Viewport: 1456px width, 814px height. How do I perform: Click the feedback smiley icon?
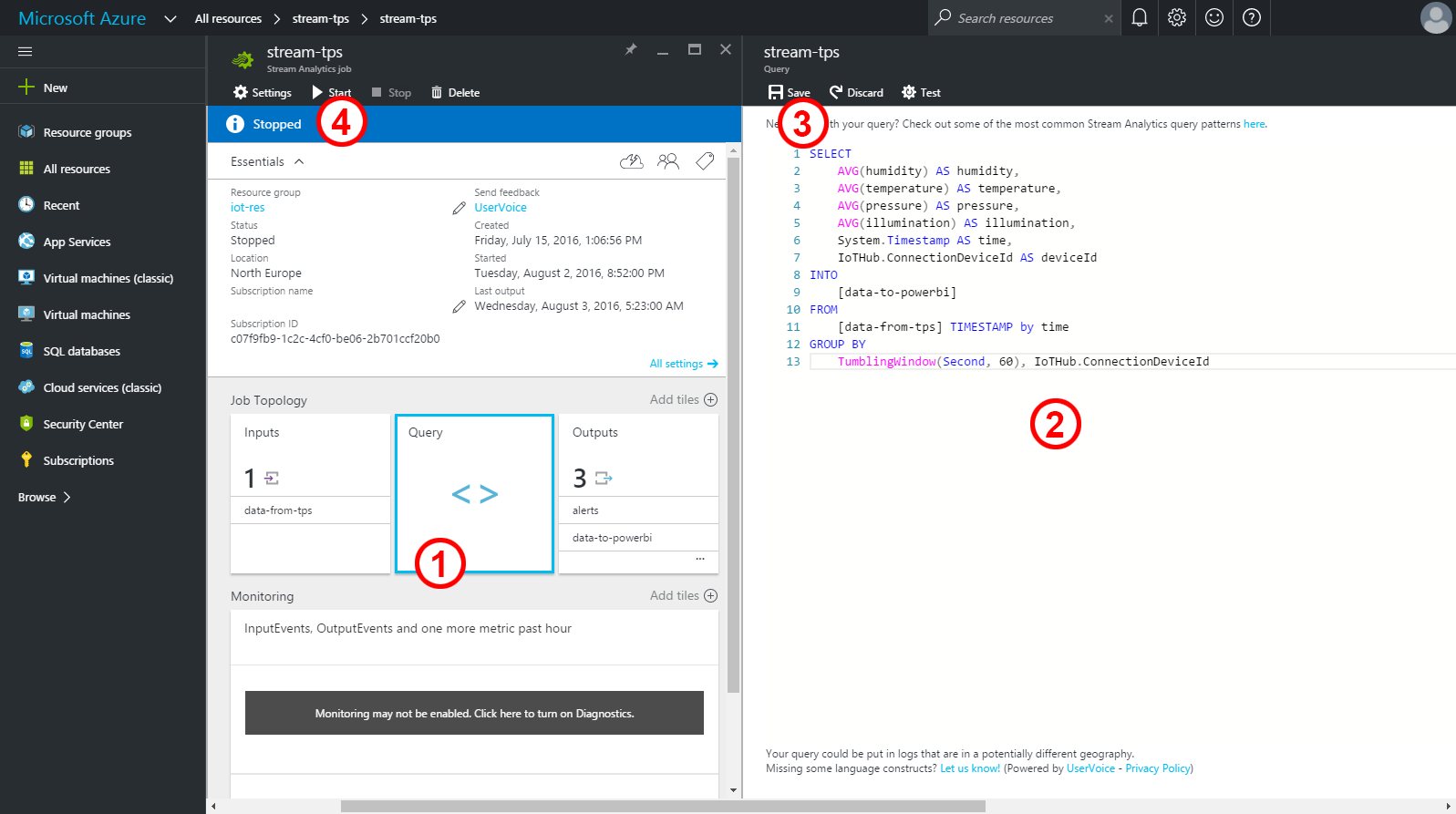point(1214,17)
